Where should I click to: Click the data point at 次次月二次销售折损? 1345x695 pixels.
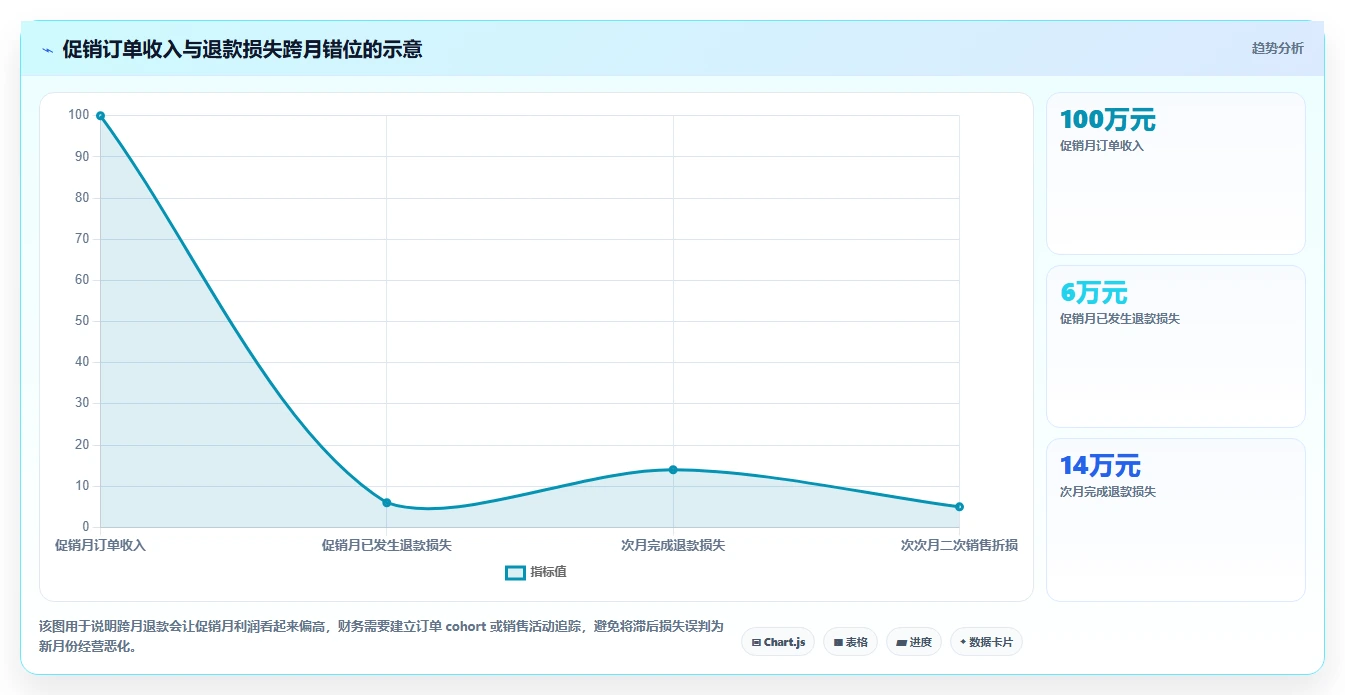tap(959, 506)
